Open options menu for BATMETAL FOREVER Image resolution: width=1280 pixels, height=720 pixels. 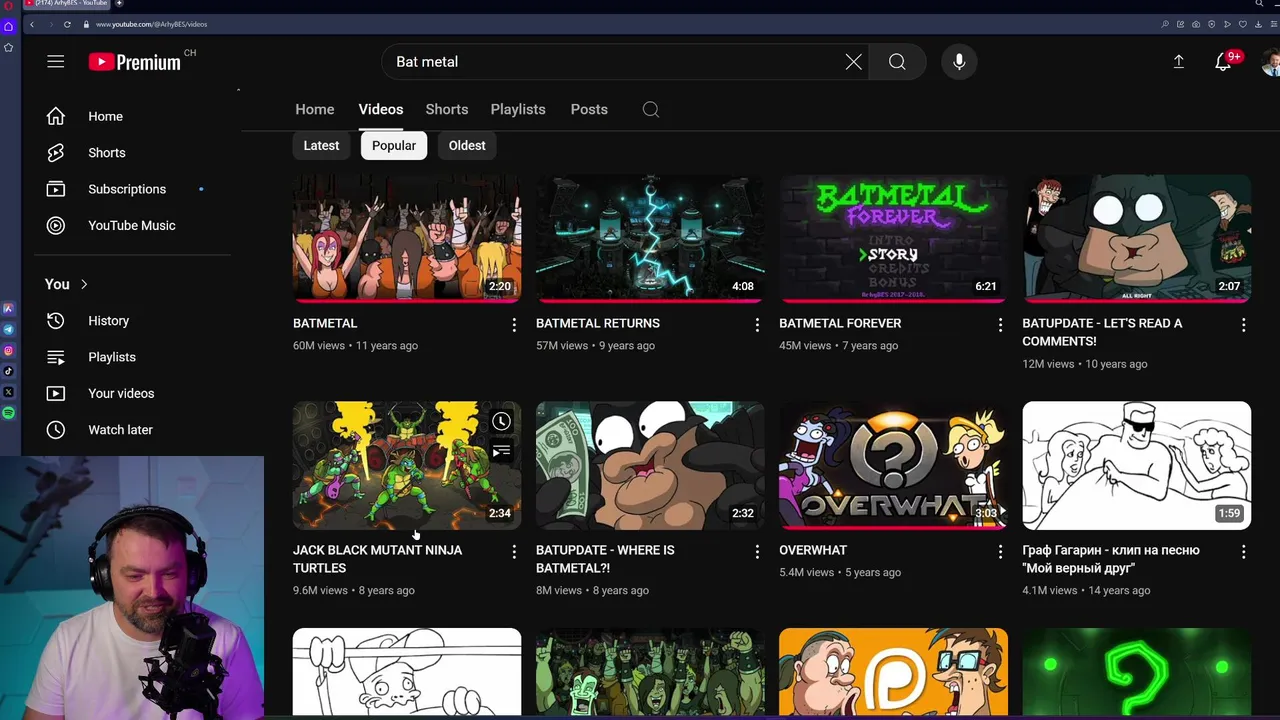coord(1000,325)
